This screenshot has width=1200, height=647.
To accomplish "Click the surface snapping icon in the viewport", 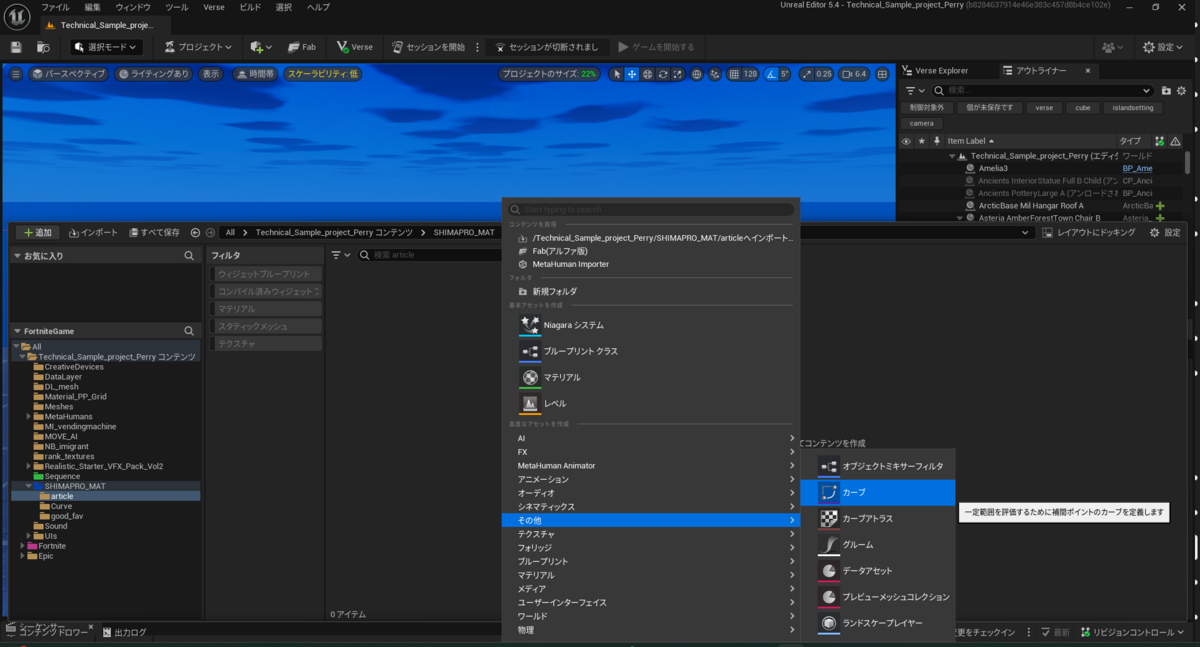I will tap(715, 74).
